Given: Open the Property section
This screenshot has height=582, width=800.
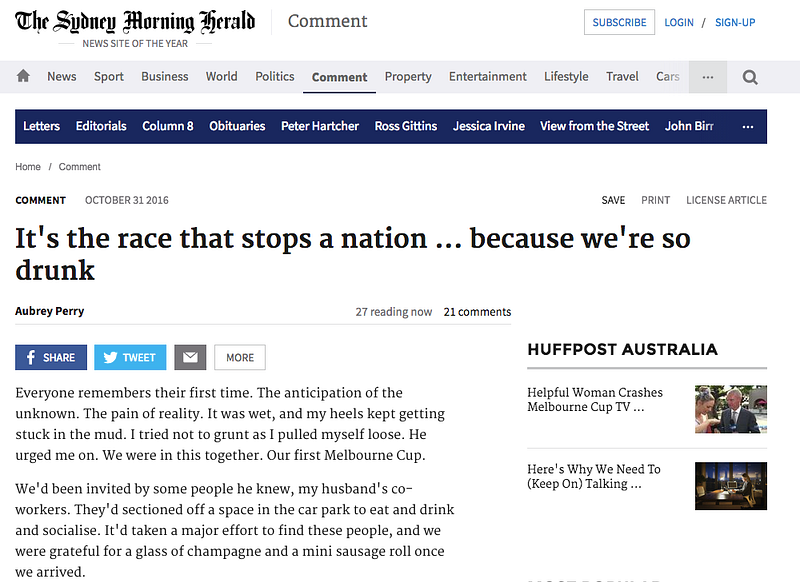Looking at the screenshot, I should click(x=408, y=77).
